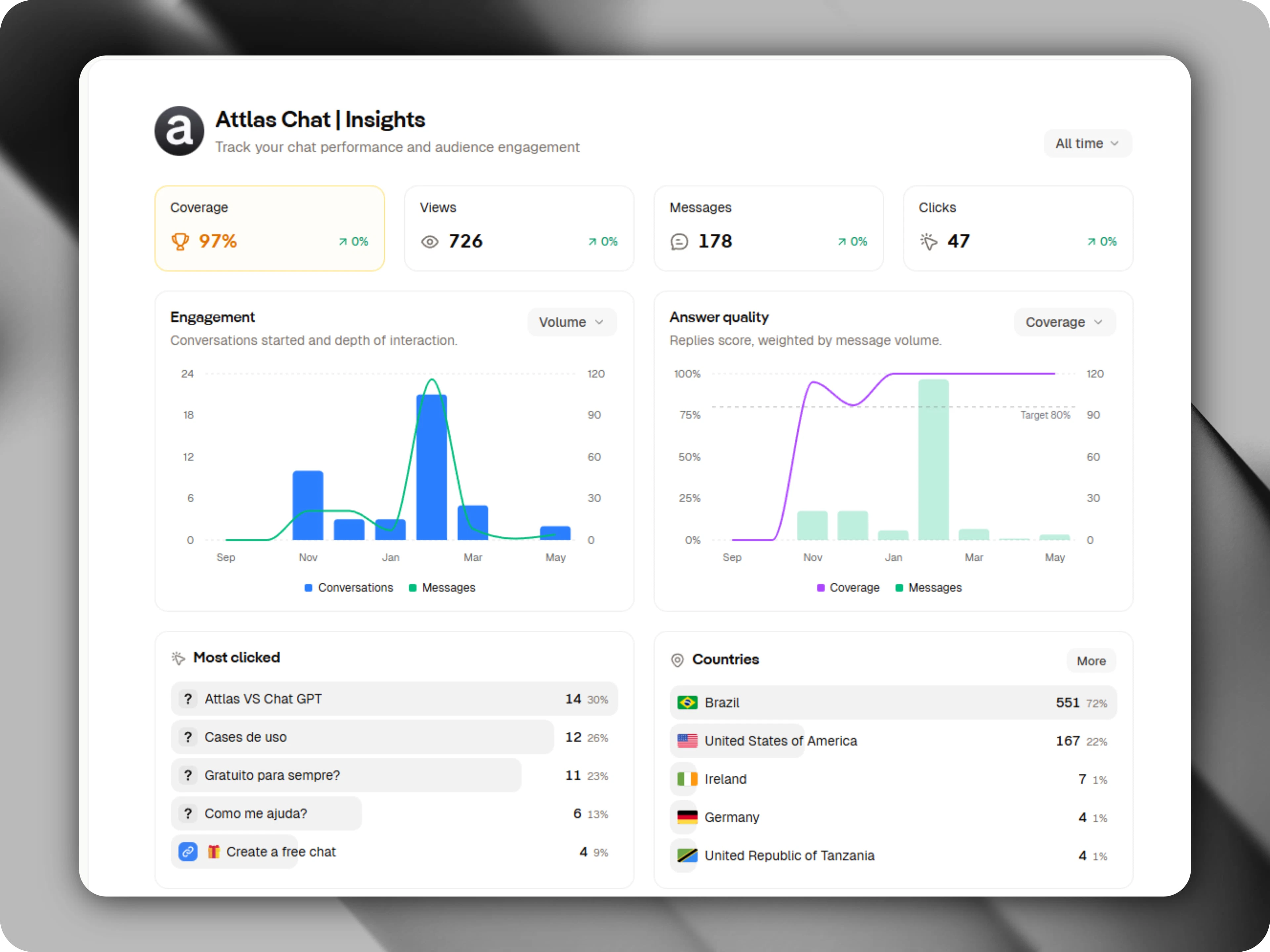1270x952 pixels.
Task: Click the gift emoji in Create a free chat
Action: point(214,852)
